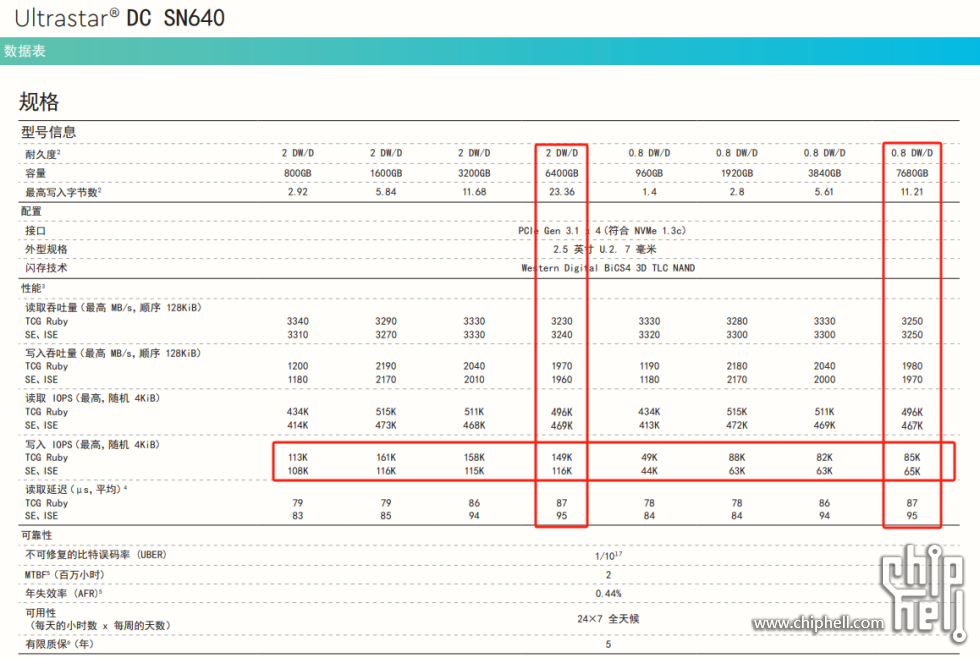Click the Western Digital BiCS4 3D TLC NAND text
This screenshot has width=980, height=658.
[608, 268]
